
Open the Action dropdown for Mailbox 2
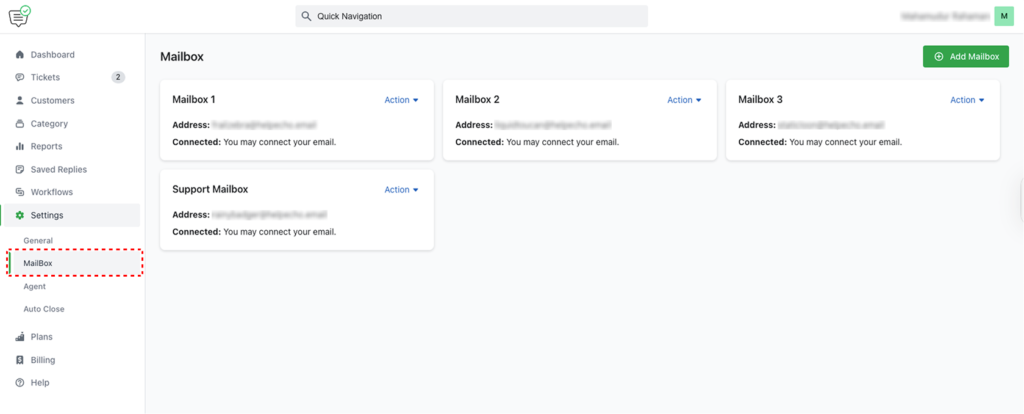684,100
